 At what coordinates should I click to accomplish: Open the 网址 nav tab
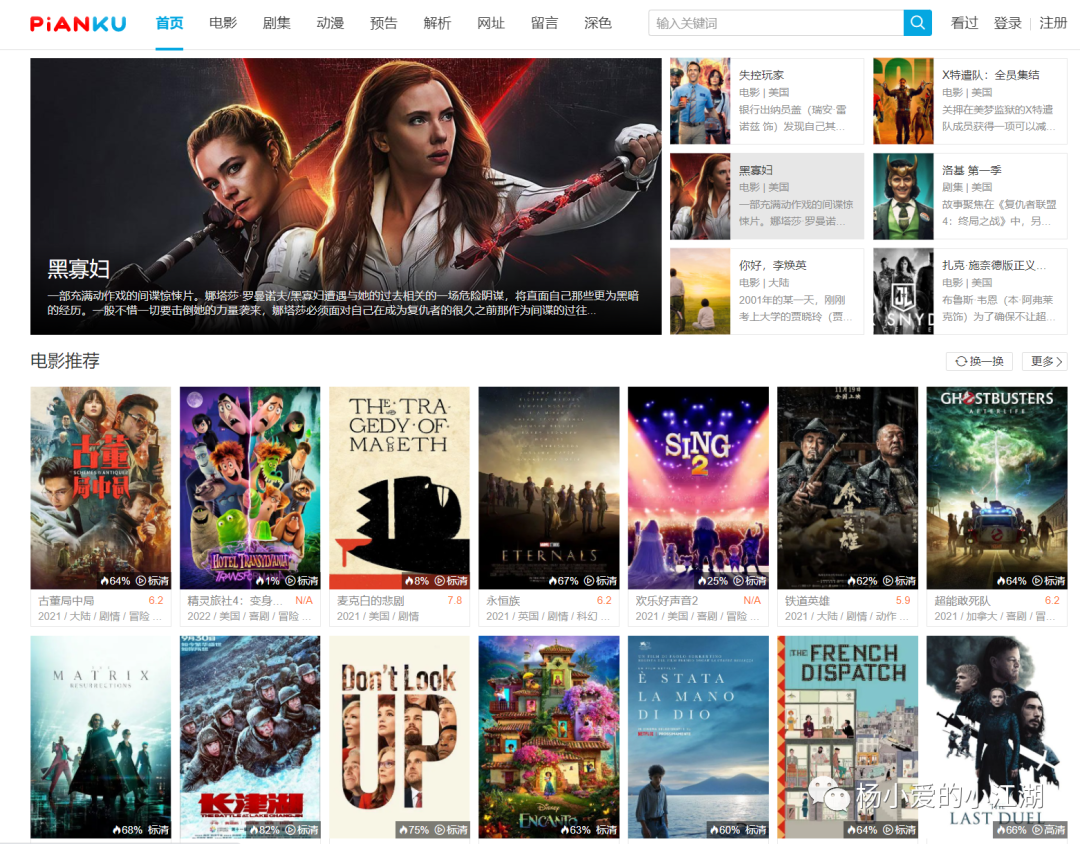[x=491, y=23]
